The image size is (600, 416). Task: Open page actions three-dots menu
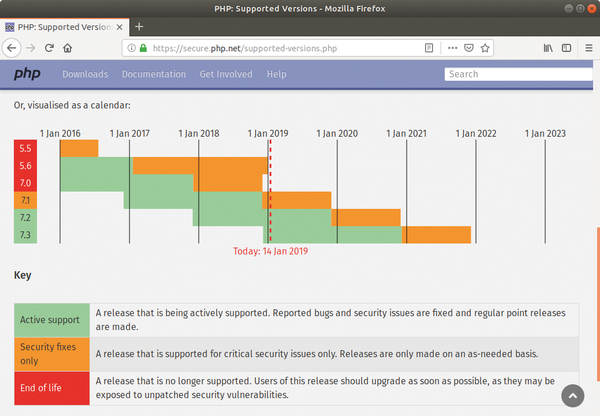tap(453, 48)
